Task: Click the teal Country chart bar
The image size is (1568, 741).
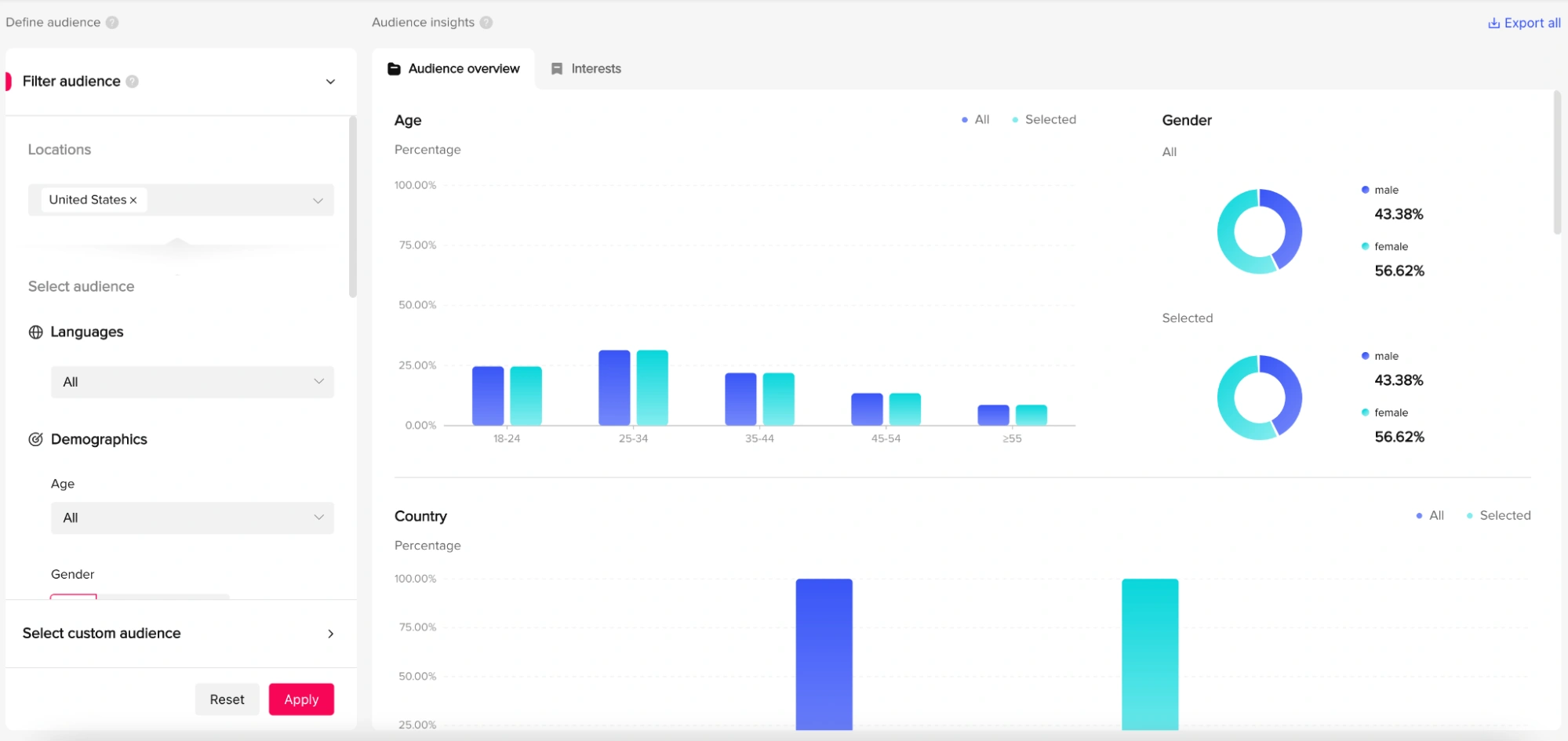Action: [1150, 655]
